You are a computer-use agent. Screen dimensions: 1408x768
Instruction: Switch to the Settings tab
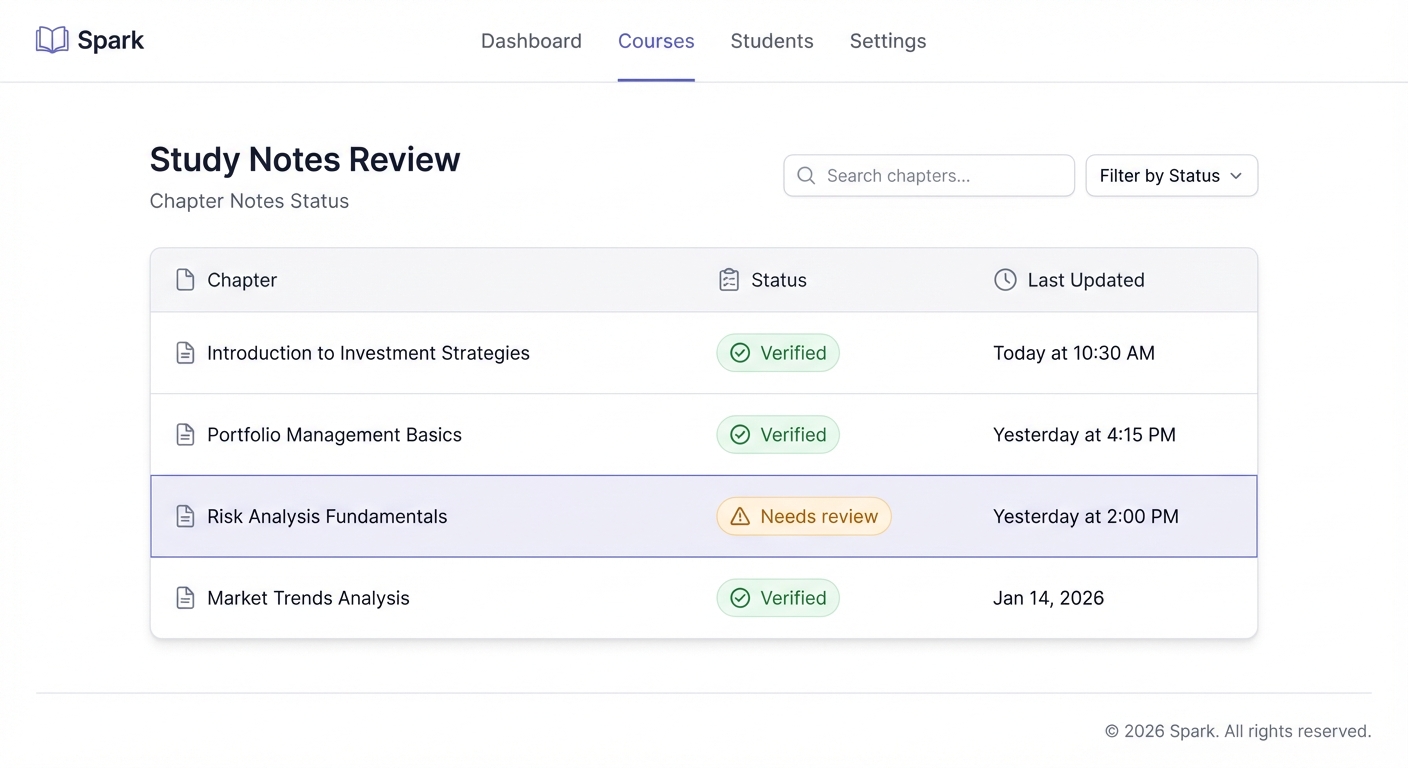888,41
